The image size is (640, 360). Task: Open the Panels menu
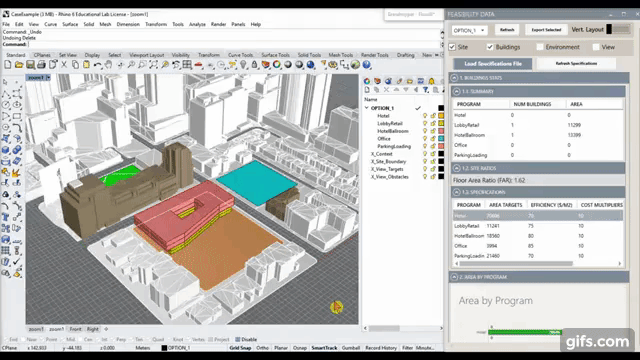point(238,24)
